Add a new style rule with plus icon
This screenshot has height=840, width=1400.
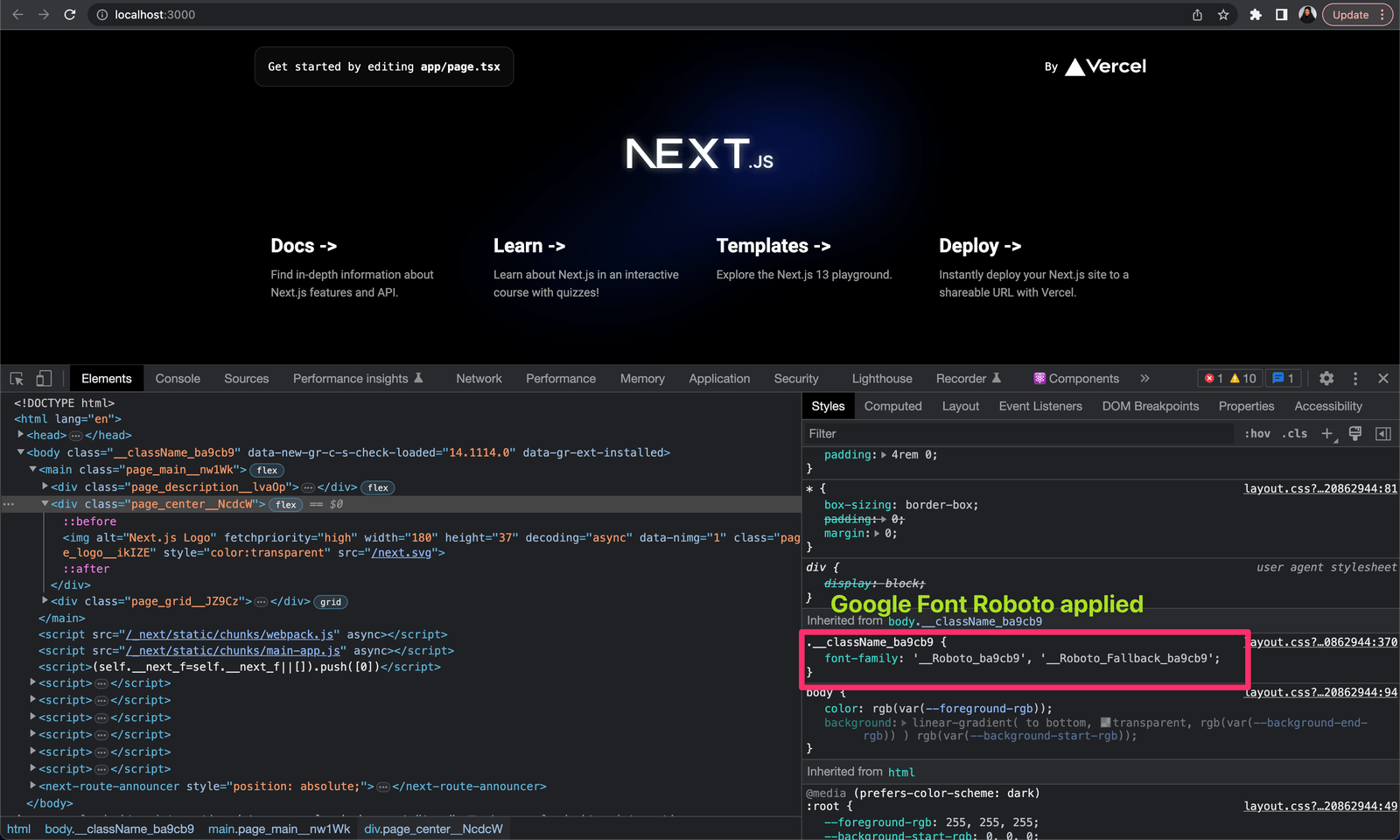1327,434
